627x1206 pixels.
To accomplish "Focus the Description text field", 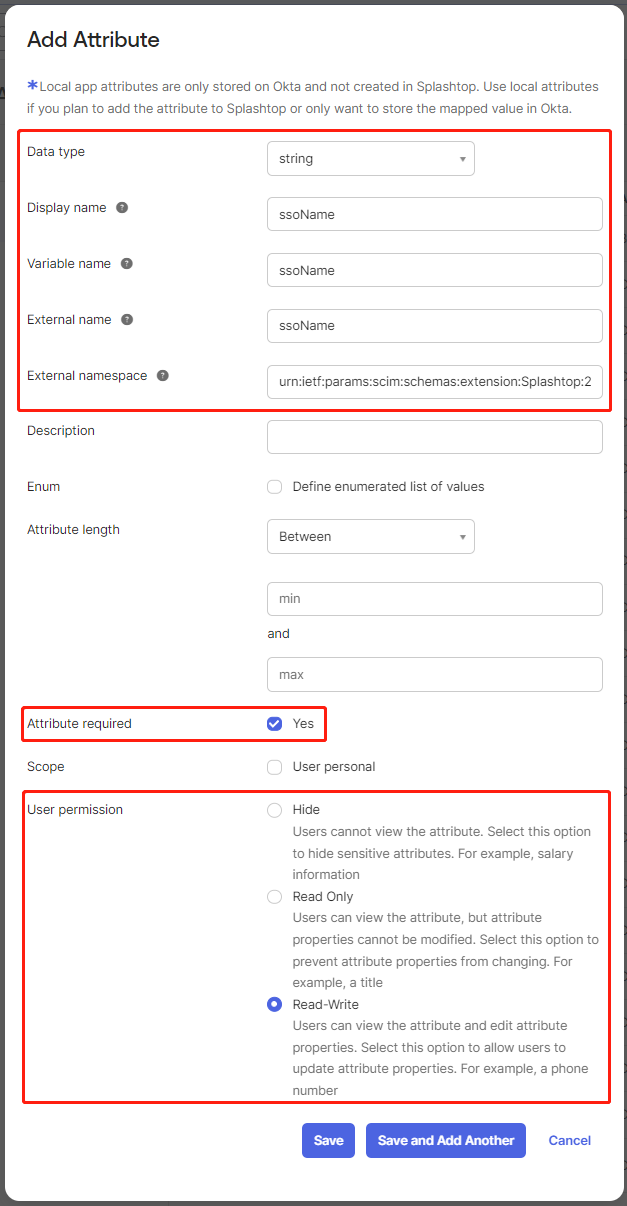I will point(435,437).
